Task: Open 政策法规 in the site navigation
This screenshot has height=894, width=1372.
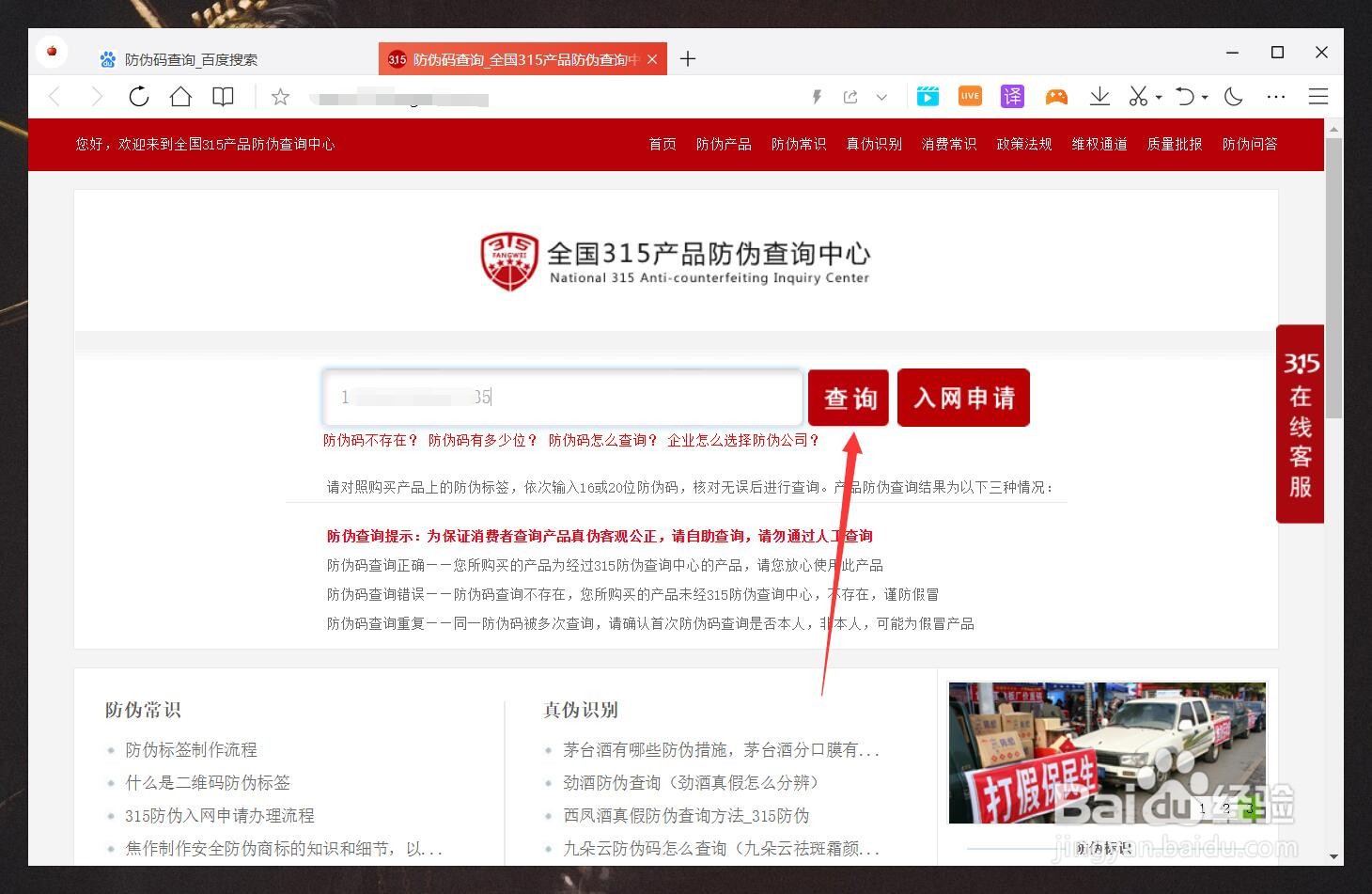Action: coord(1024,144)
